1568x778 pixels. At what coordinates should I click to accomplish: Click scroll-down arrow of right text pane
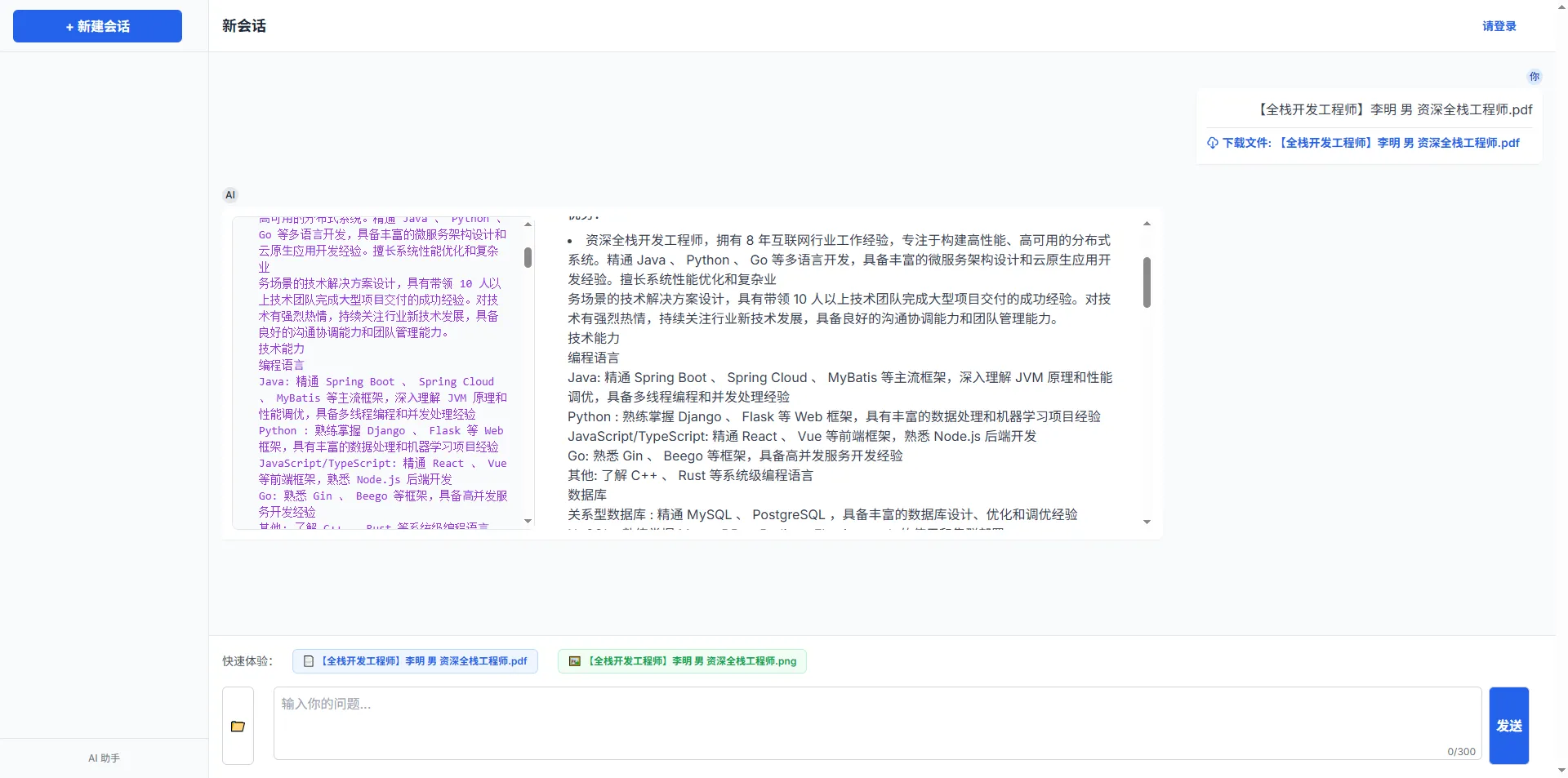[x=1147, y=522]
